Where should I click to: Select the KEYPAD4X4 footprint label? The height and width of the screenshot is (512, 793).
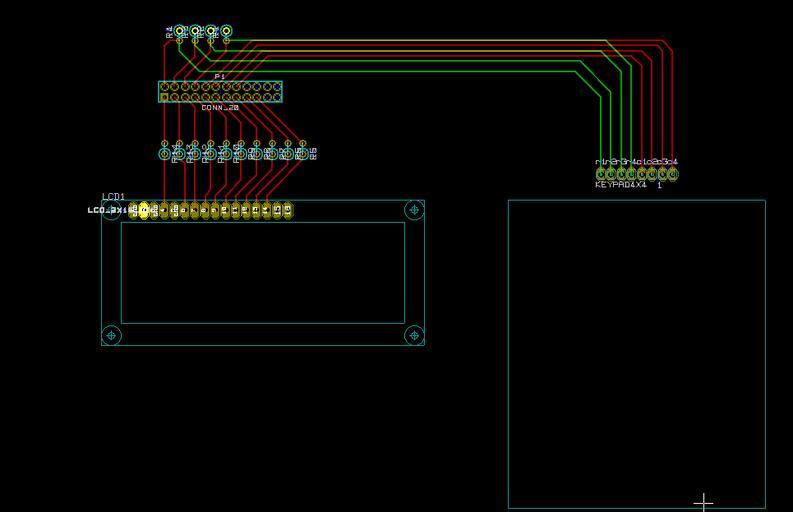[x=621, y=185]
